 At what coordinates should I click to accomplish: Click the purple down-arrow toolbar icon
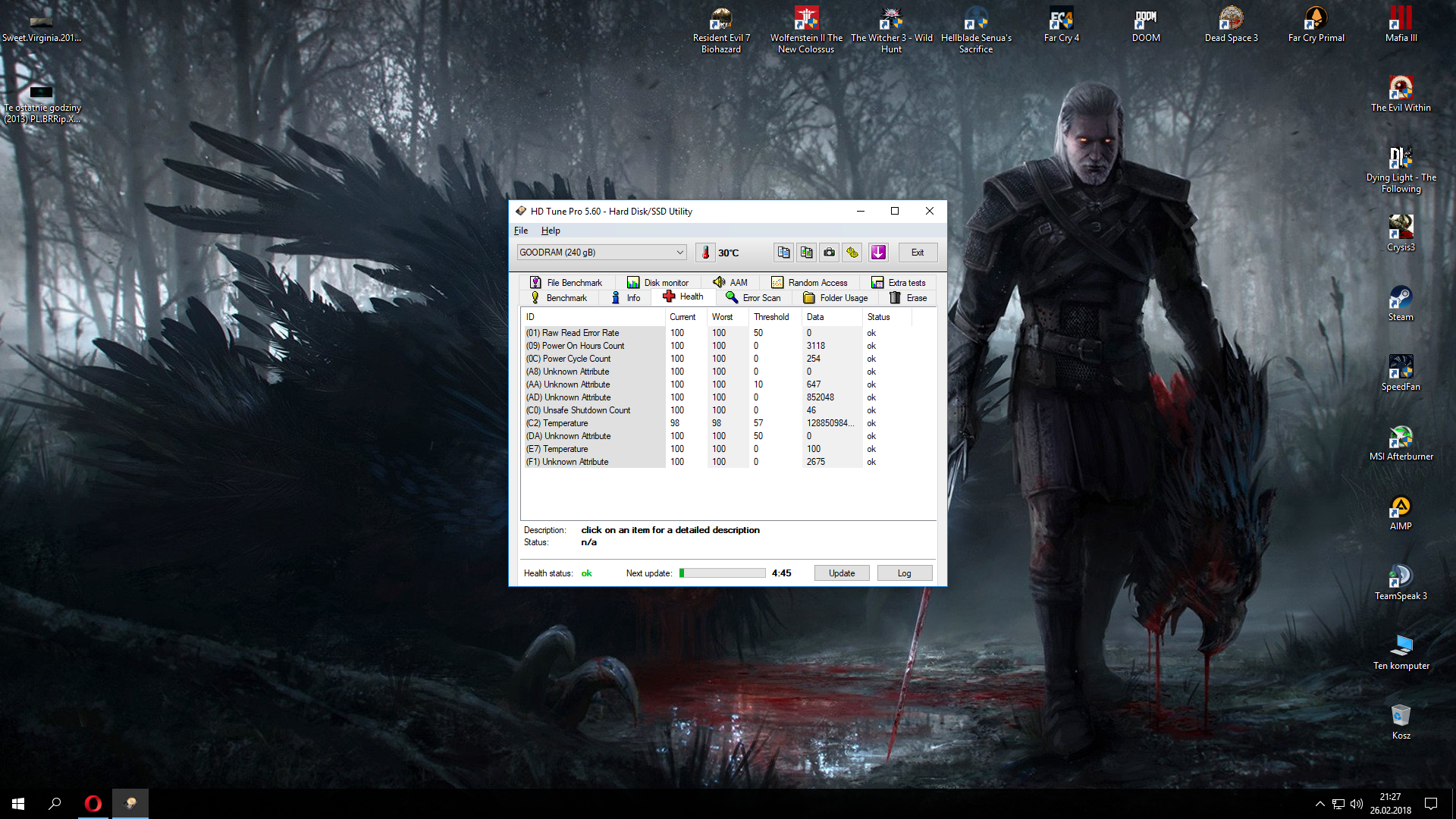click(x=878, y=253)
